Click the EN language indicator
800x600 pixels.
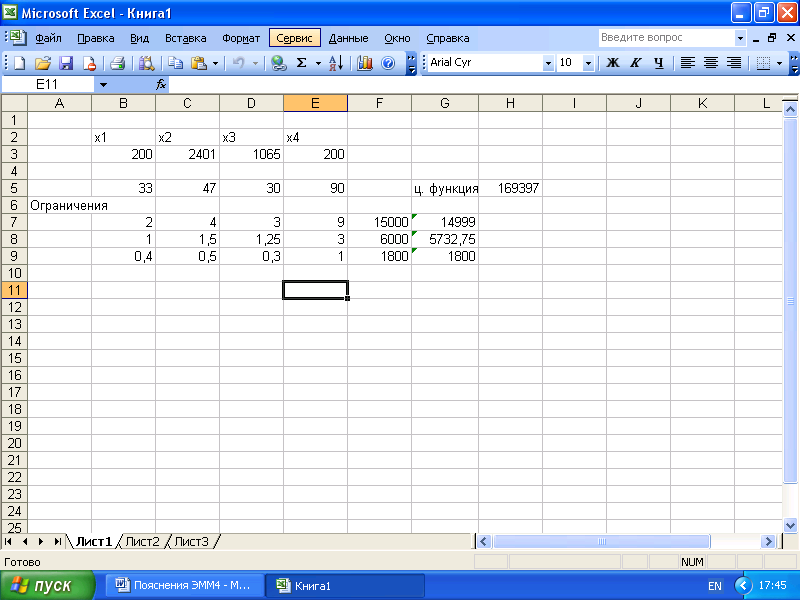coord(715,586)
